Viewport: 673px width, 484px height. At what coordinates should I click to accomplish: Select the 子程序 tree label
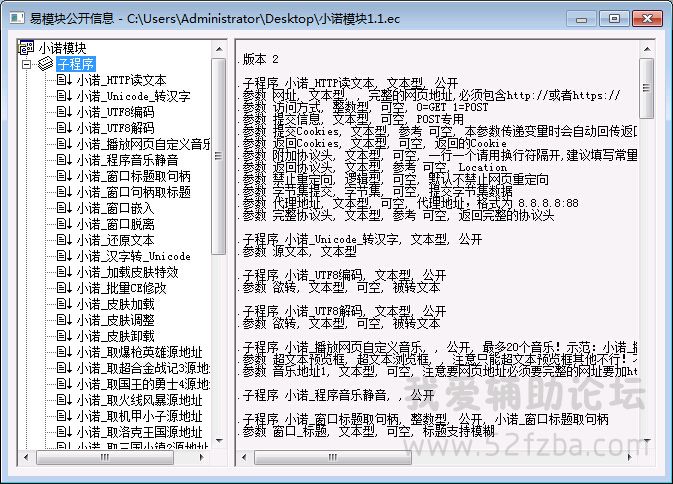pos(76,64)
